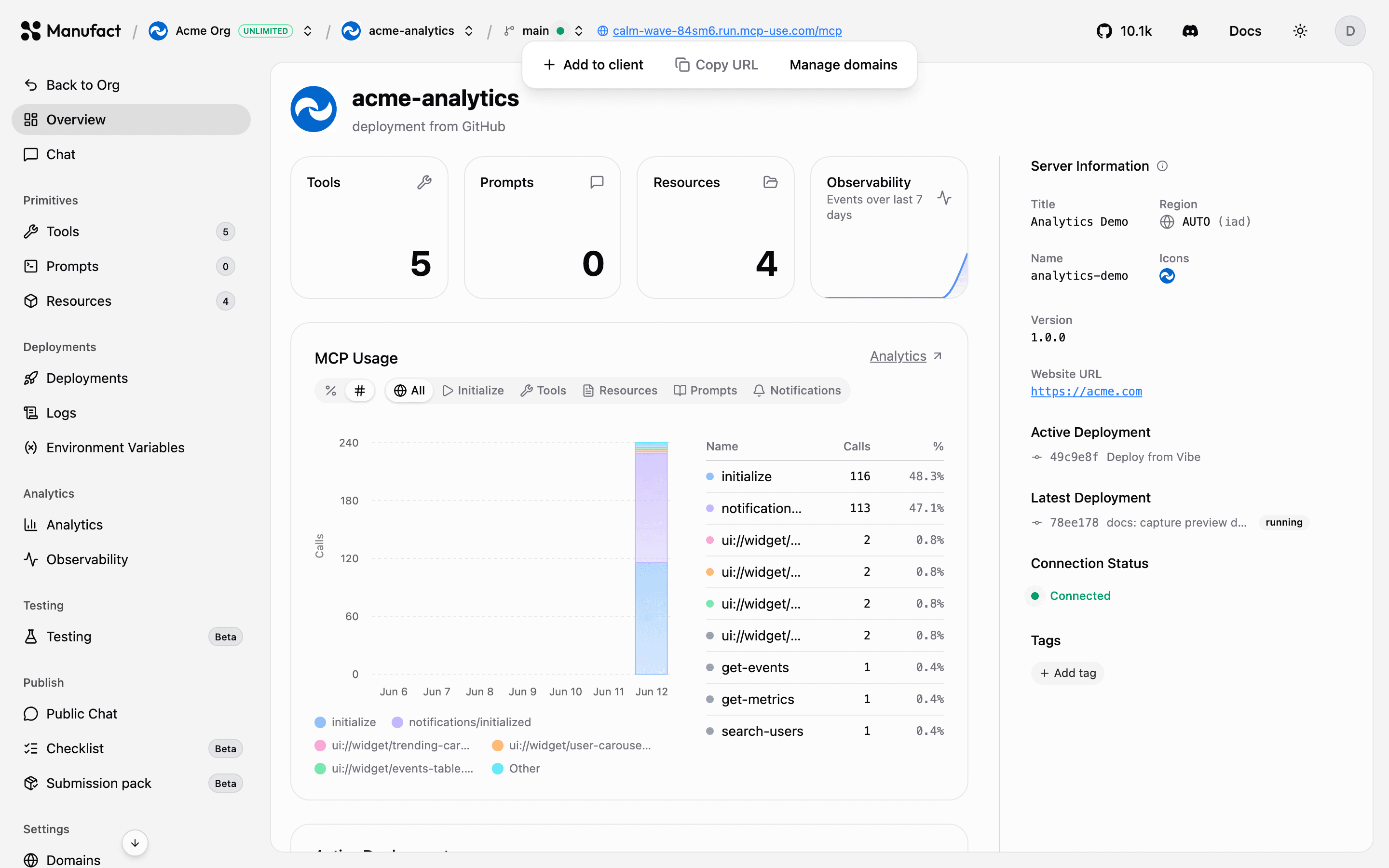Screen dimensions: 1389x868
Task: Open Domains under Settings in sidebar
Action: pyautogui.click(x=131, y=860)
